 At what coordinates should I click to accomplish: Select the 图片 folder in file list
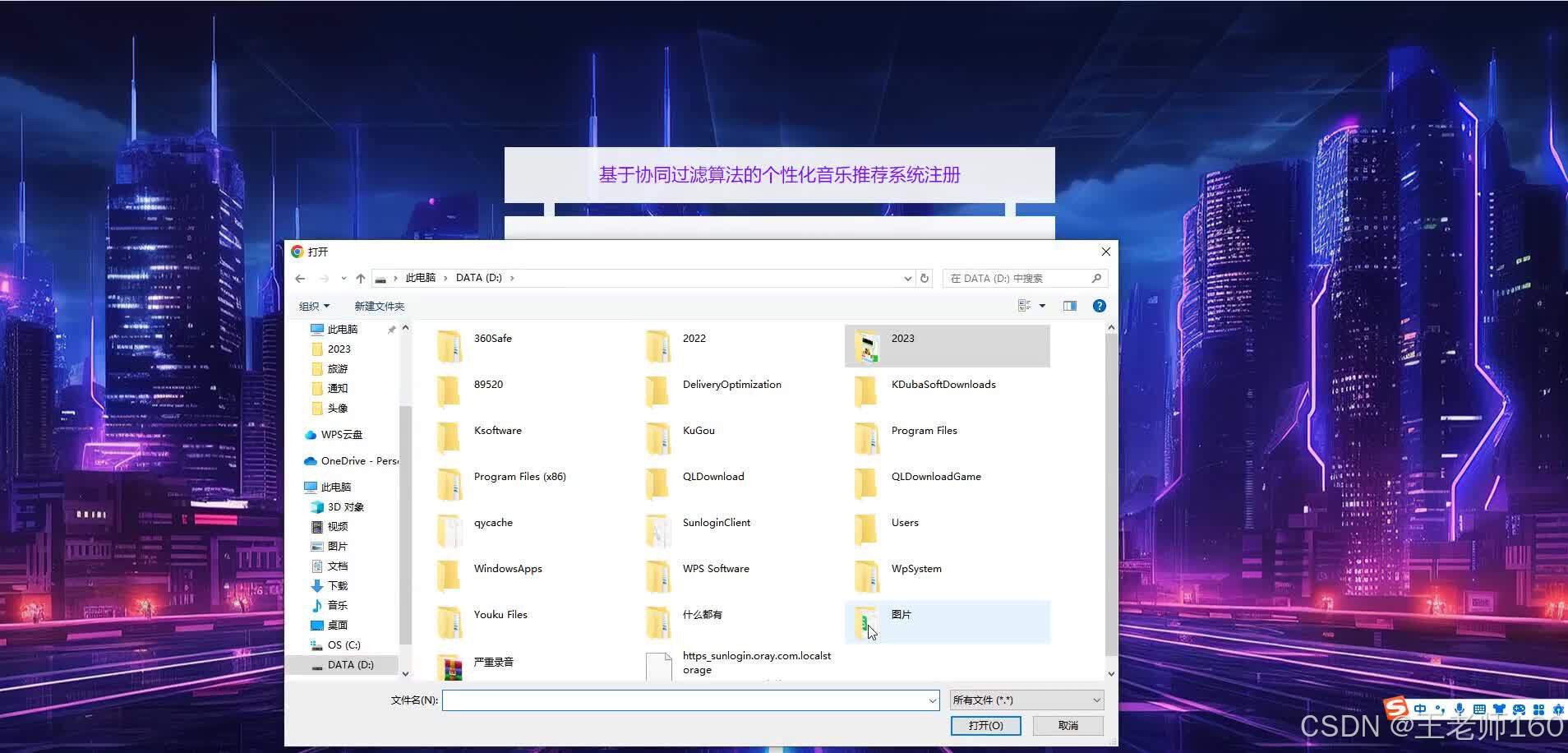(948, 622)
